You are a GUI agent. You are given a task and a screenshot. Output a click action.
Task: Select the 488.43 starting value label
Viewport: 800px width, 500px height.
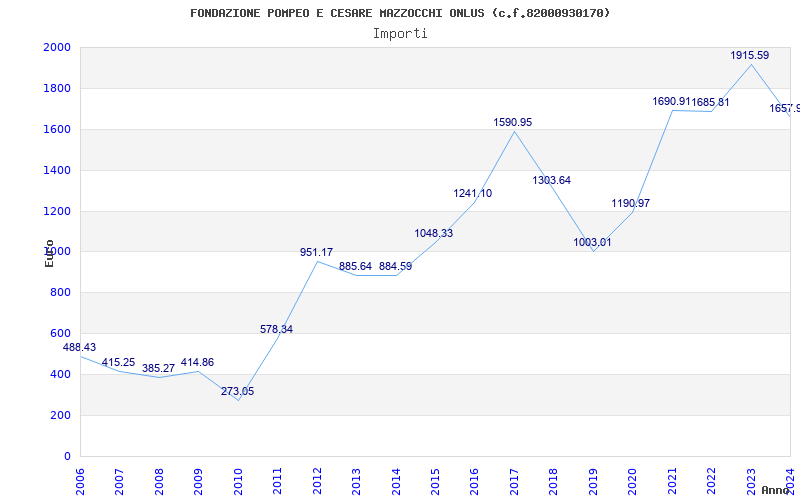tap(79, 347)
